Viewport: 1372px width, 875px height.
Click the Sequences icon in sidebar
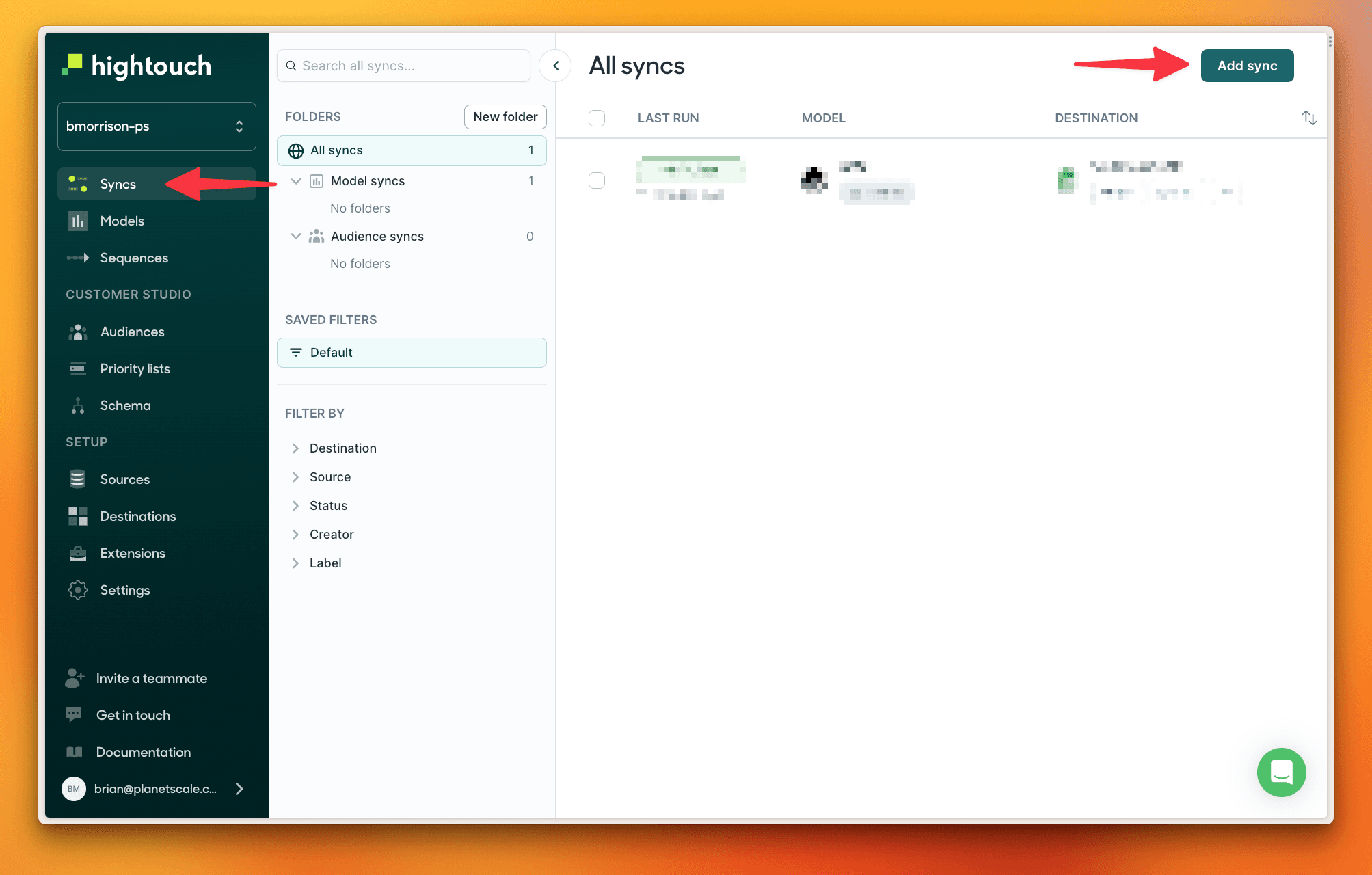(79, 258)
